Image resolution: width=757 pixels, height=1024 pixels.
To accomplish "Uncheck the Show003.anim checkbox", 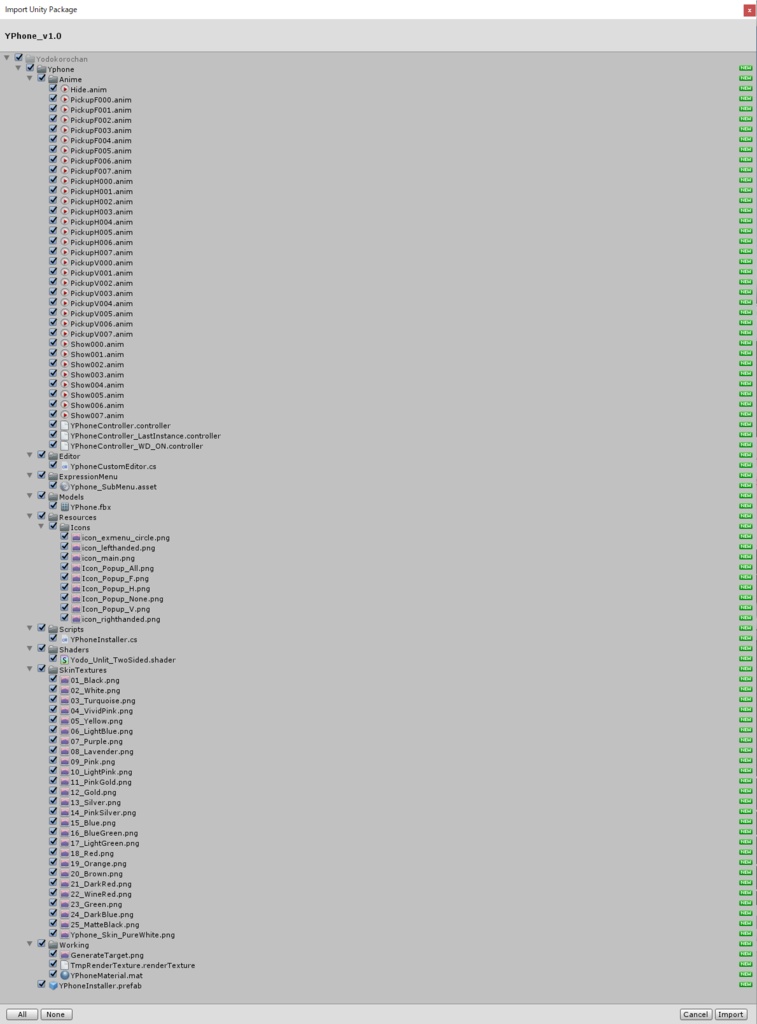I will pos(54,374).
